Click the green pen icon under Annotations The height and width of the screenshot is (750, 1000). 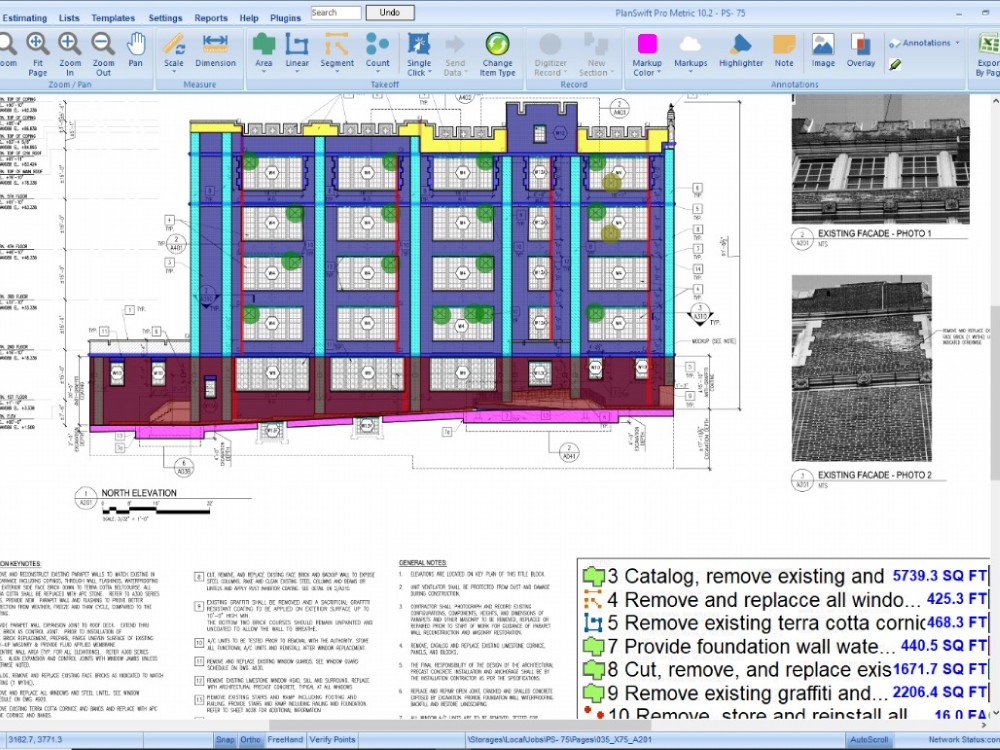[895, 64]
